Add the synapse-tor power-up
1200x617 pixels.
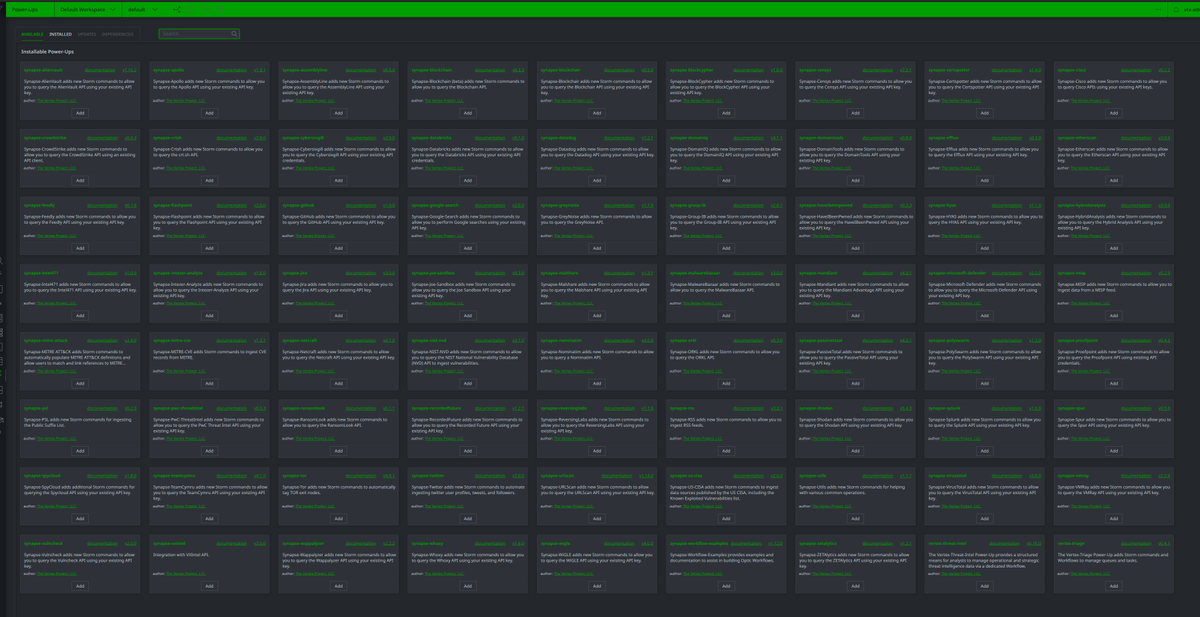tap(338, 519)
